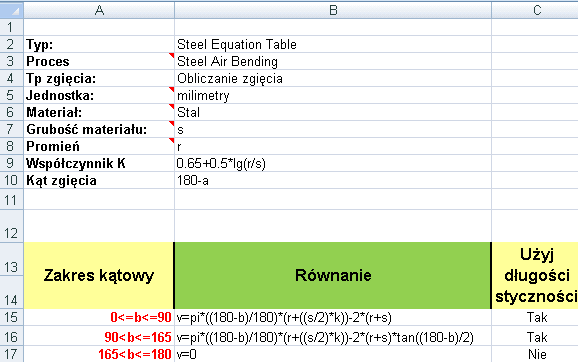Select the cell with 180-a

pos(333,180)
